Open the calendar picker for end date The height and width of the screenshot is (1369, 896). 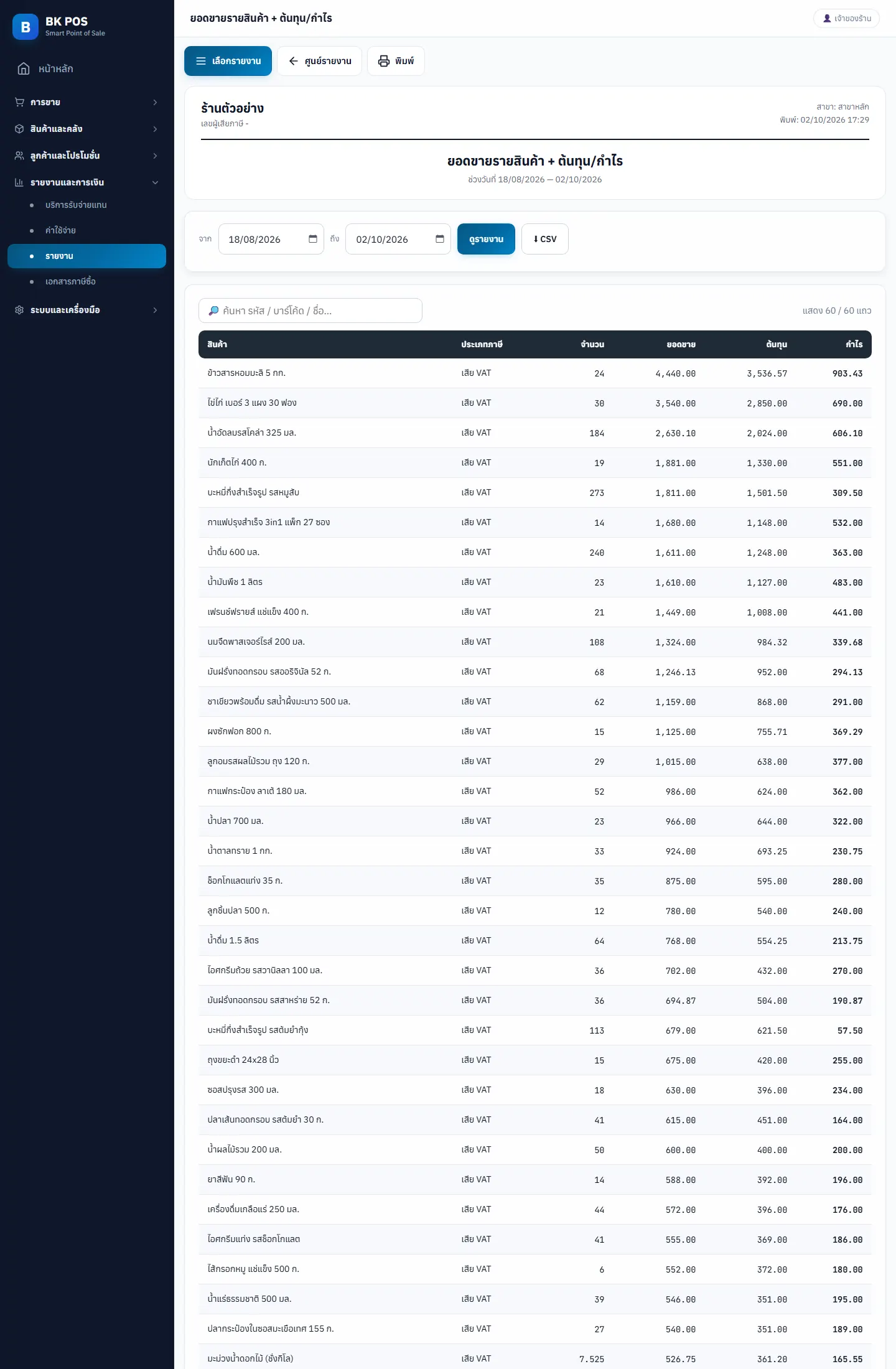(x=440, y=239)
